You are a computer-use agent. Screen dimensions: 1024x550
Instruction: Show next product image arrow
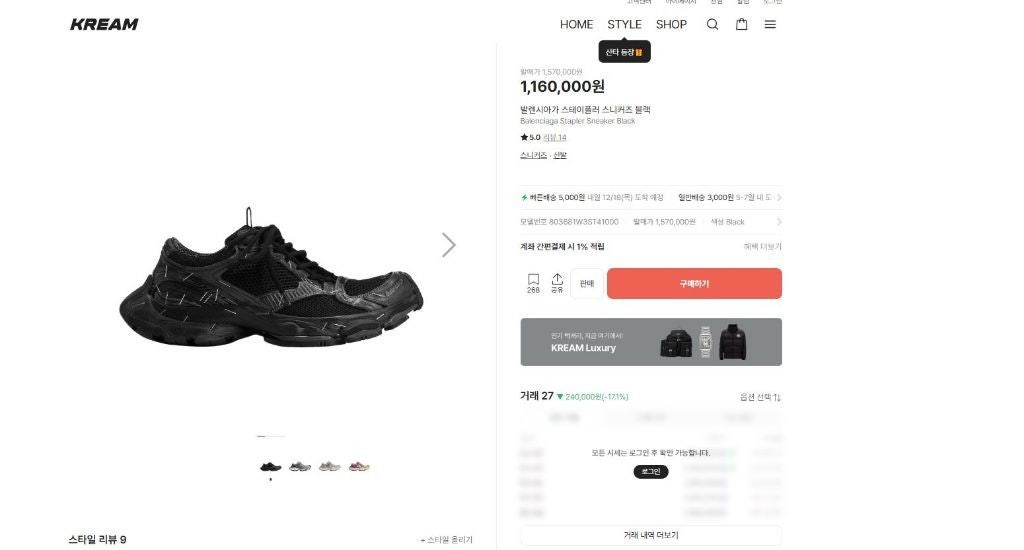pyautogui.click(x=448, y=245)
